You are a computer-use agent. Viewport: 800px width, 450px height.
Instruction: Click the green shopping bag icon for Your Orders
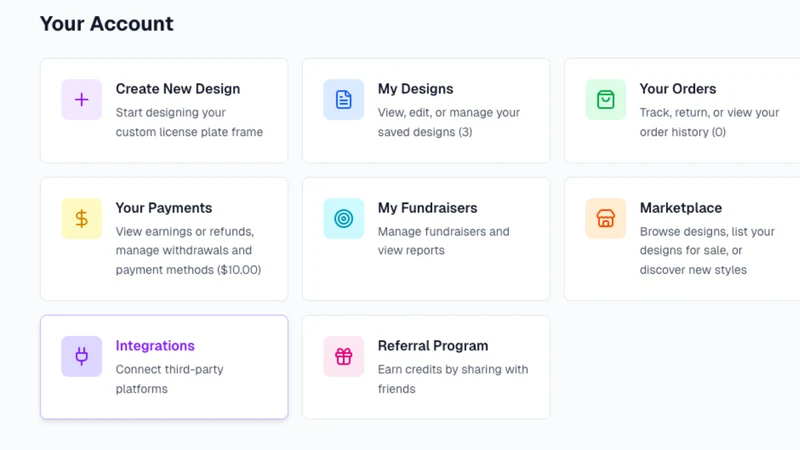pos(606,99)
